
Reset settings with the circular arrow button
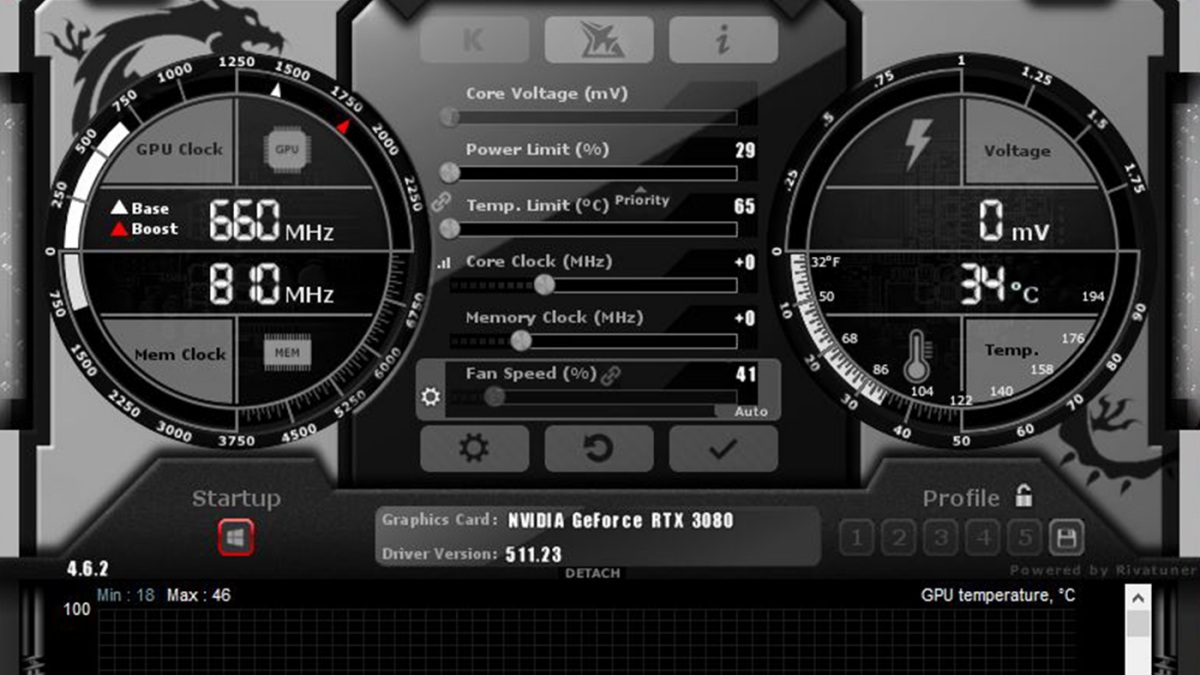tap(599, 449)
